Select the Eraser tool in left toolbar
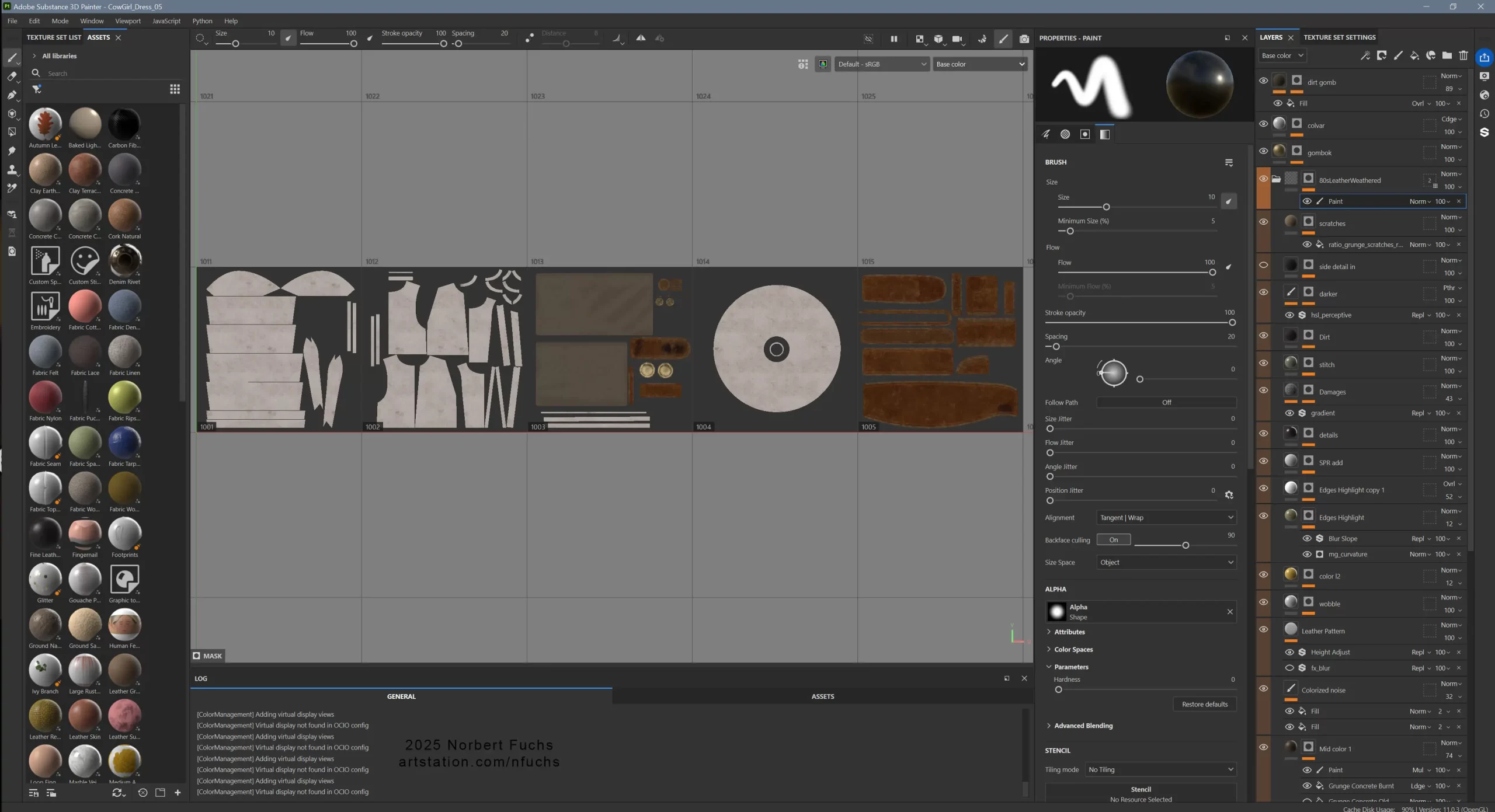Screen dimensions: 1495x812 [11, 76]
